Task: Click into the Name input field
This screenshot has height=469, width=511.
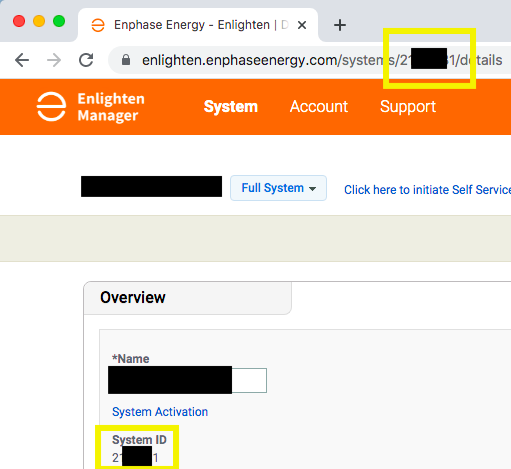Action: [187, 380]
